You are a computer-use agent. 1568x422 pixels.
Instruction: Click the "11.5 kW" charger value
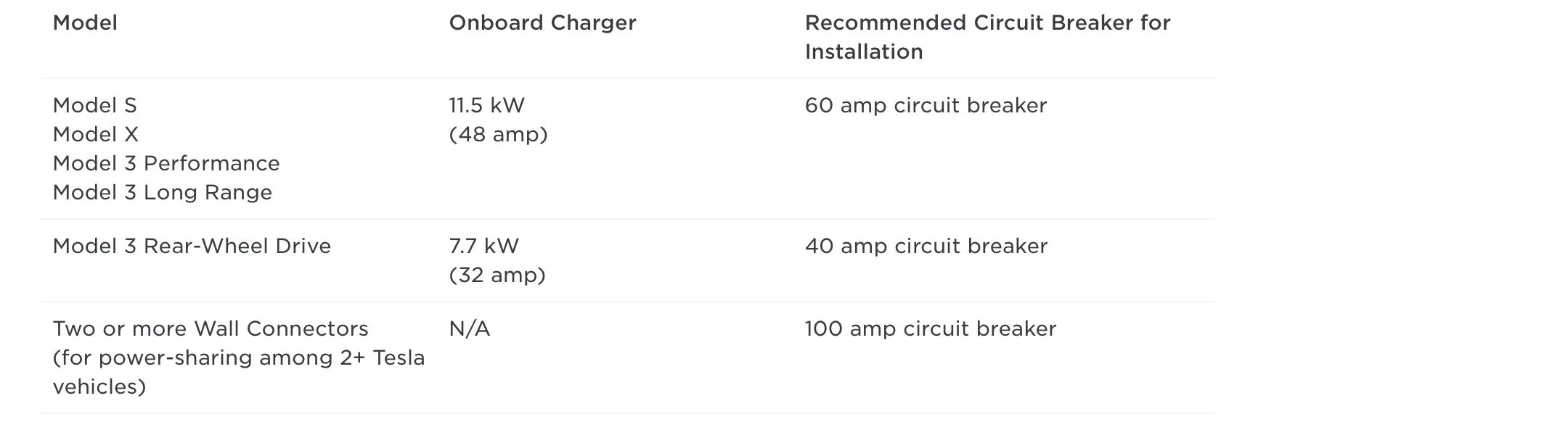(x=486, y=106)
